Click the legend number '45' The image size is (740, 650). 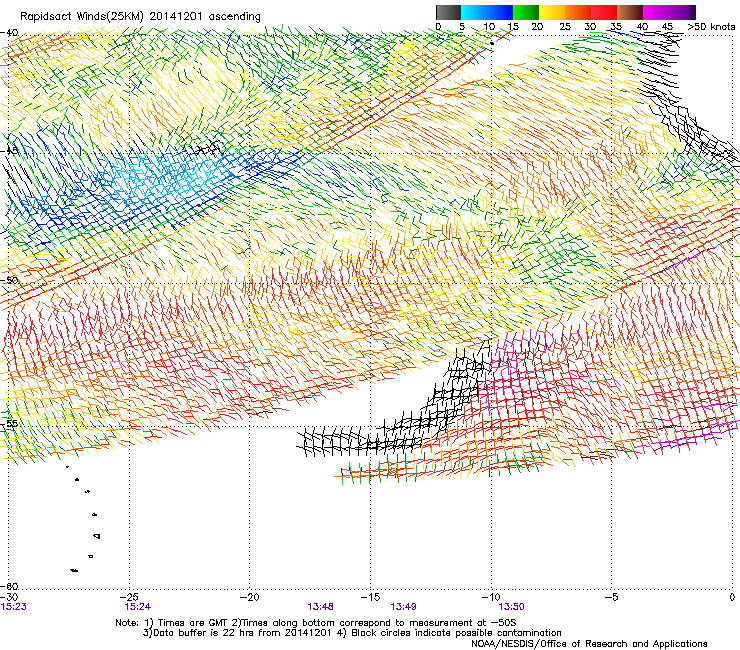coord(667,27)
